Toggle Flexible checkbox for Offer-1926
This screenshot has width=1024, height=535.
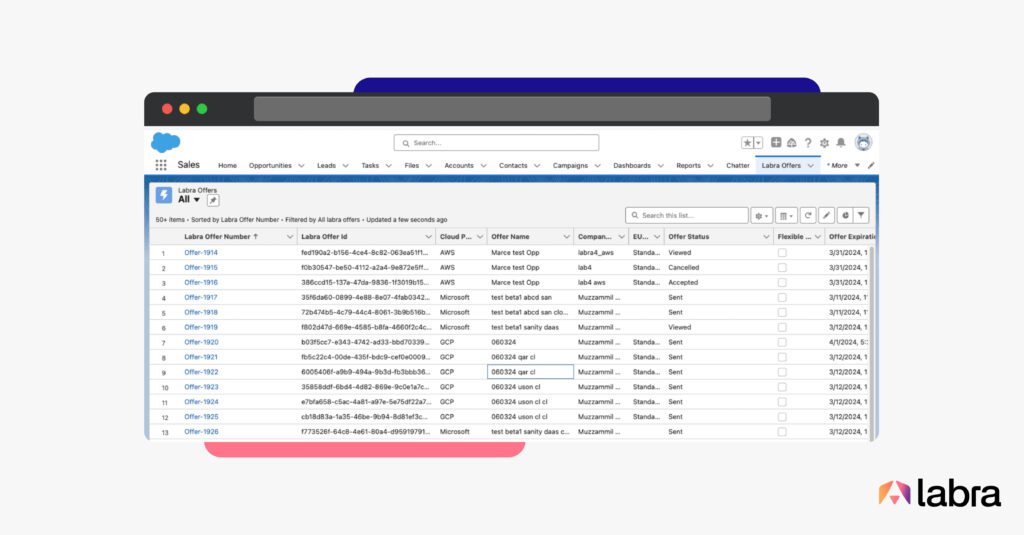tap(782, 432)
